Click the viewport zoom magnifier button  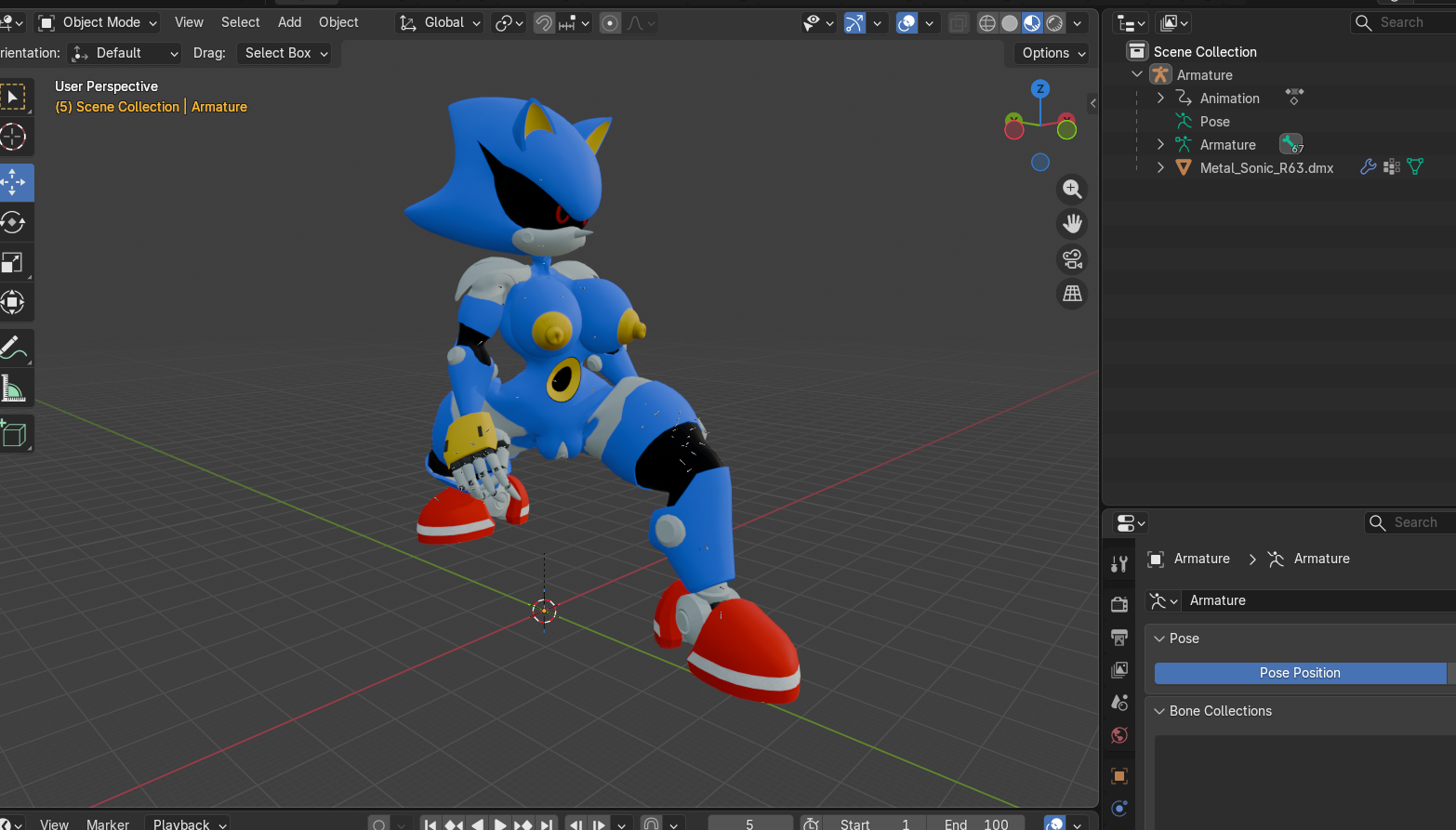coord(1072,189)
